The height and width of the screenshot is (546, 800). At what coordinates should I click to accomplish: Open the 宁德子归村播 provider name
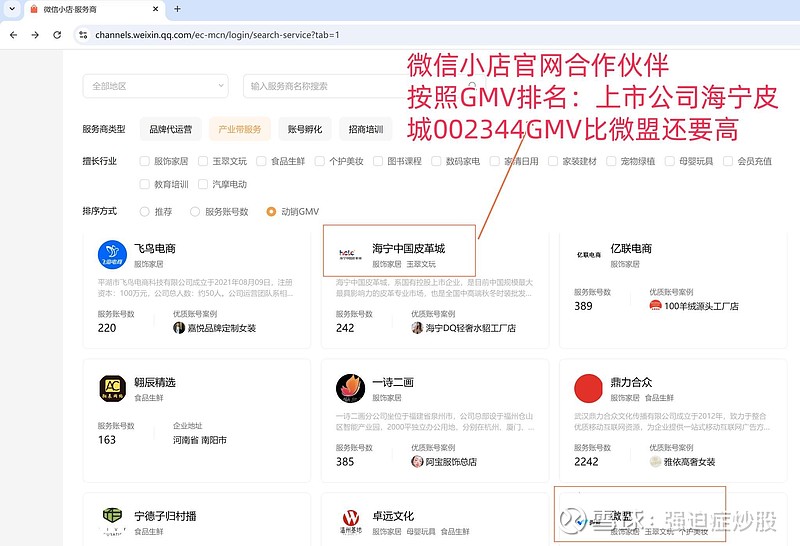pyautogui.click(x=165, y=516)
